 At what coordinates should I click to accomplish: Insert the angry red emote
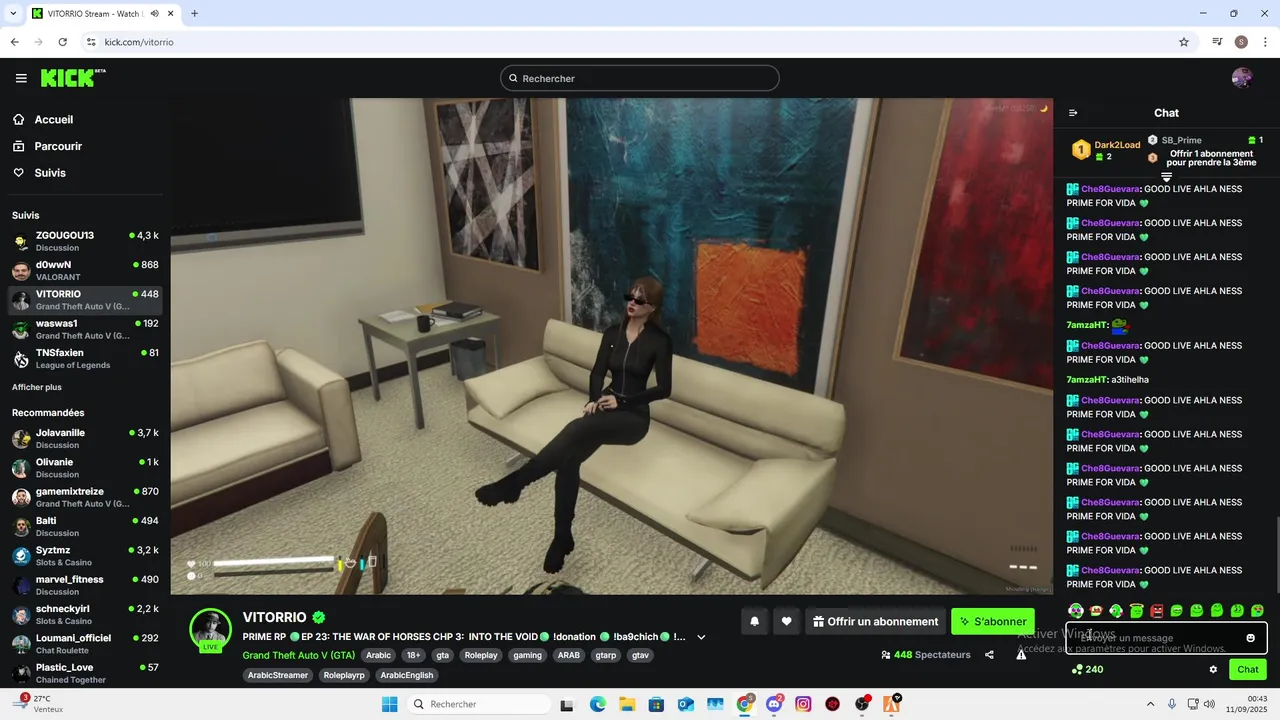click(x=1157, y=610)
